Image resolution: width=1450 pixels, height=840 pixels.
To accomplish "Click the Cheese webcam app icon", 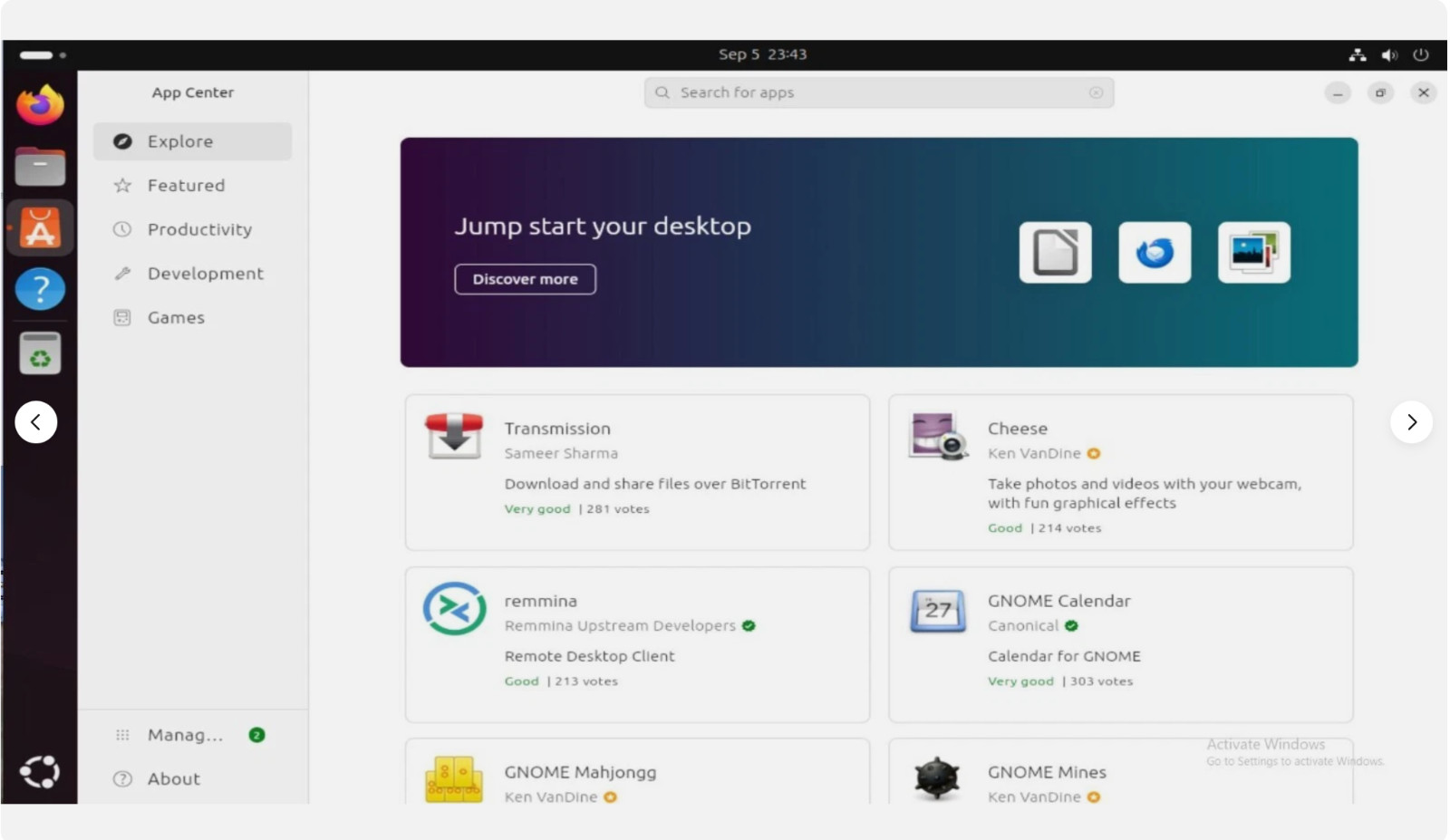I will (x=938, y=436).
